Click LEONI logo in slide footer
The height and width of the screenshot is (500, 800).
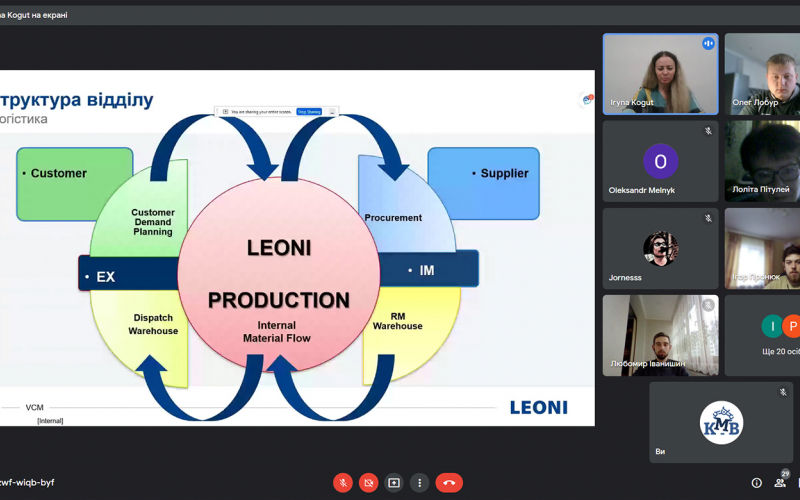click(539, 408)
